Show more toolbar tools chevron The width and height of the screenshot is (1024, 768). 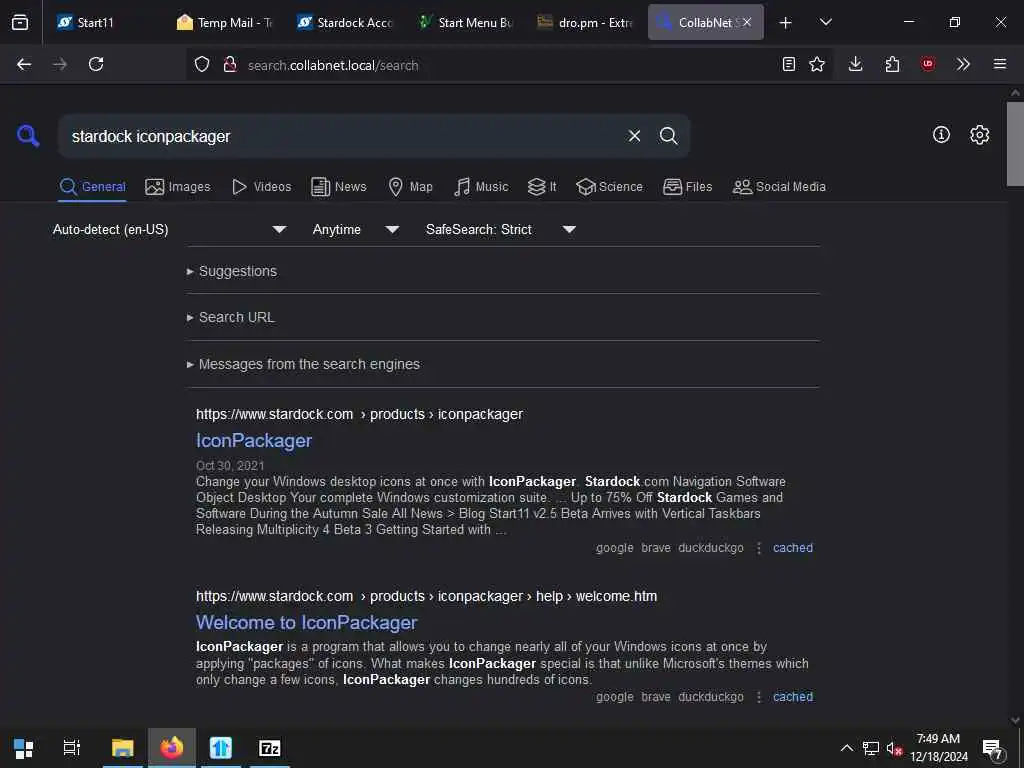click(963, 64)
